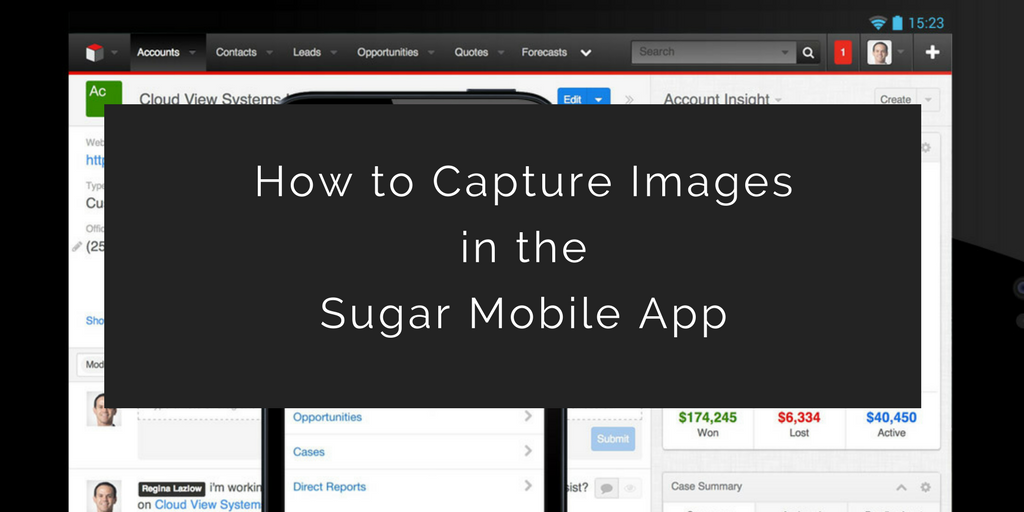The width and height of the screenshot is (1024, 512).
Task: Switch to the Contacts tab
Action: tap(236, 52)
